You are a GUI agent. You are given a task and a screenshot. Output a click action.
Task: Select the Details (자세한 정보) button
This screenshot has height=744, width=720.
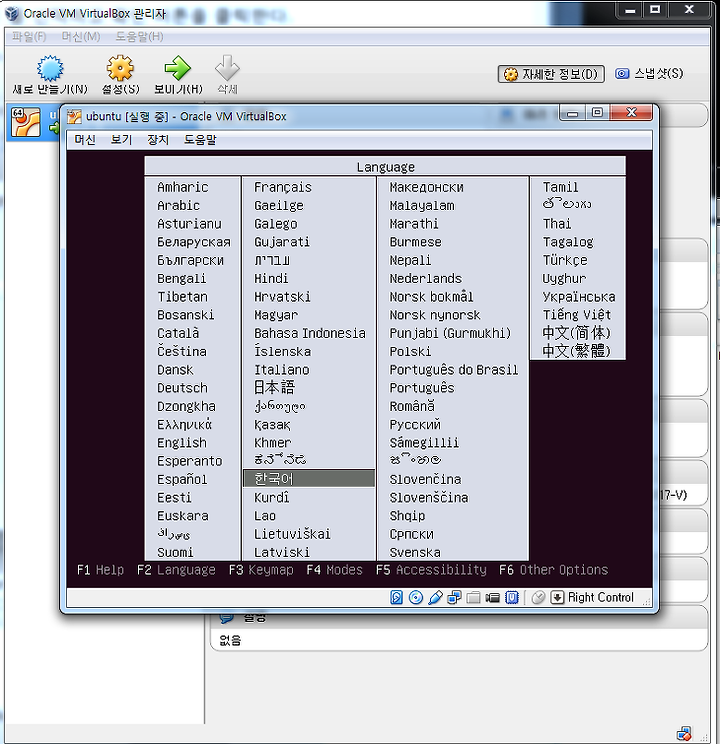pyautogui.click(x=551, y=74)
